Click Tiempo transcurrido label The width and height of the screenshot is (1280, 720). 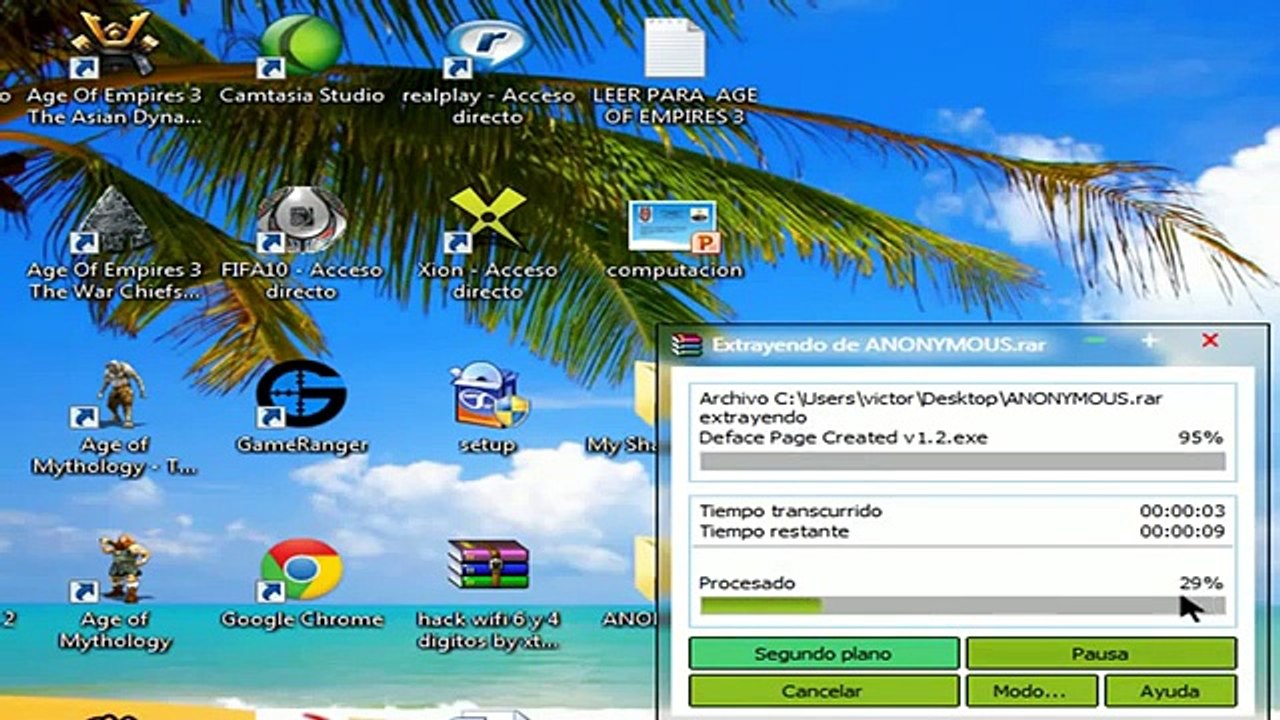click(x=790, y=511)
